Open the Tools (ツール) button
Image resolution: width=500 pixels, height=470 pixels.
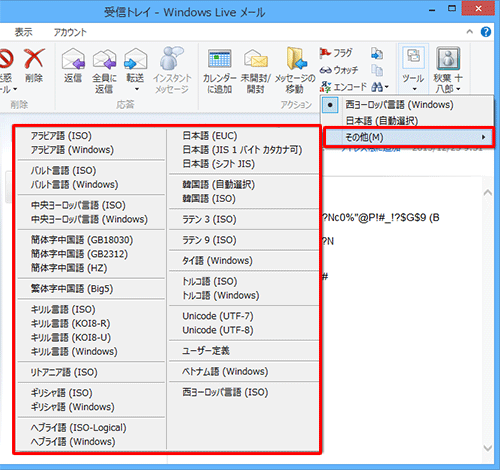[x=413, y=69]
